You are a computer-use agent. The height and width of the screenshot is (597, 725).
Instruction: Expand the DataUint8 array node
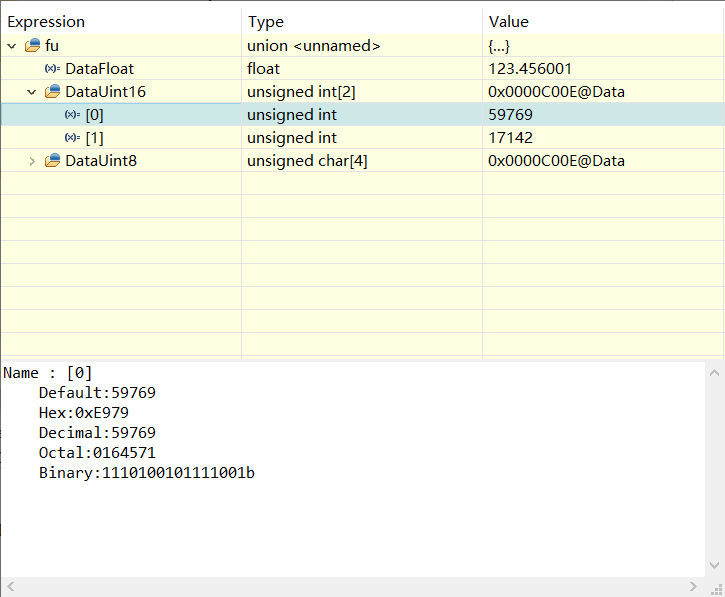click(x=31, y=161)
